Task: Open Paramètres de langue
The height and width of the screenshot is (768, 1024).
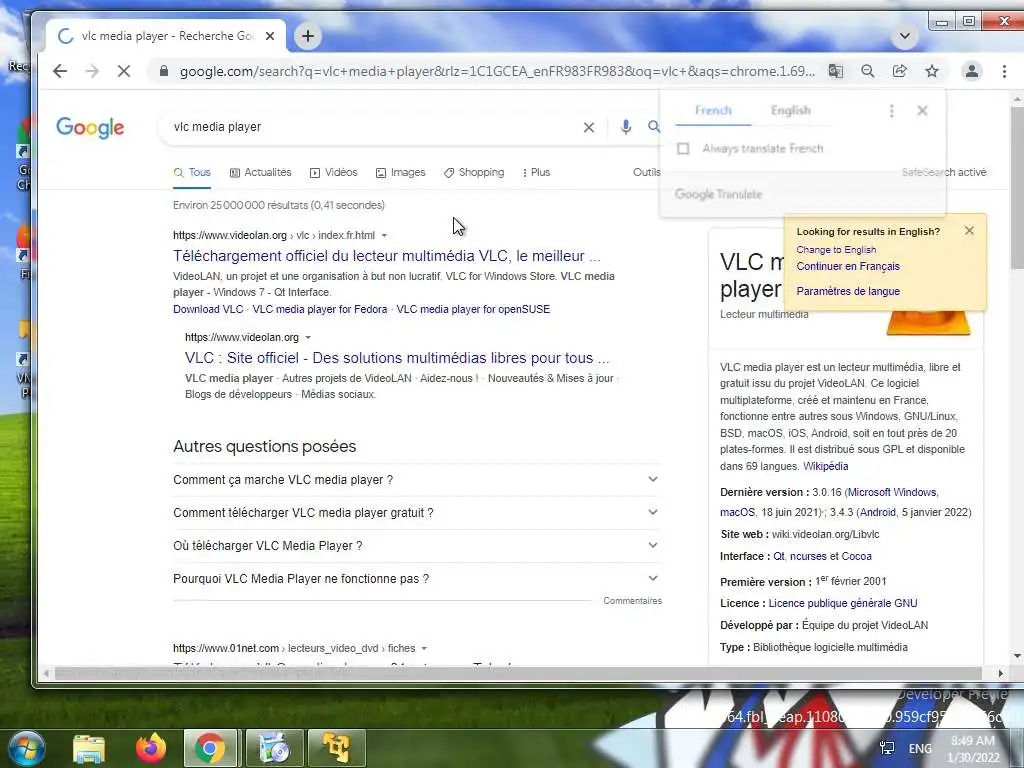Action: coord(848,291)
